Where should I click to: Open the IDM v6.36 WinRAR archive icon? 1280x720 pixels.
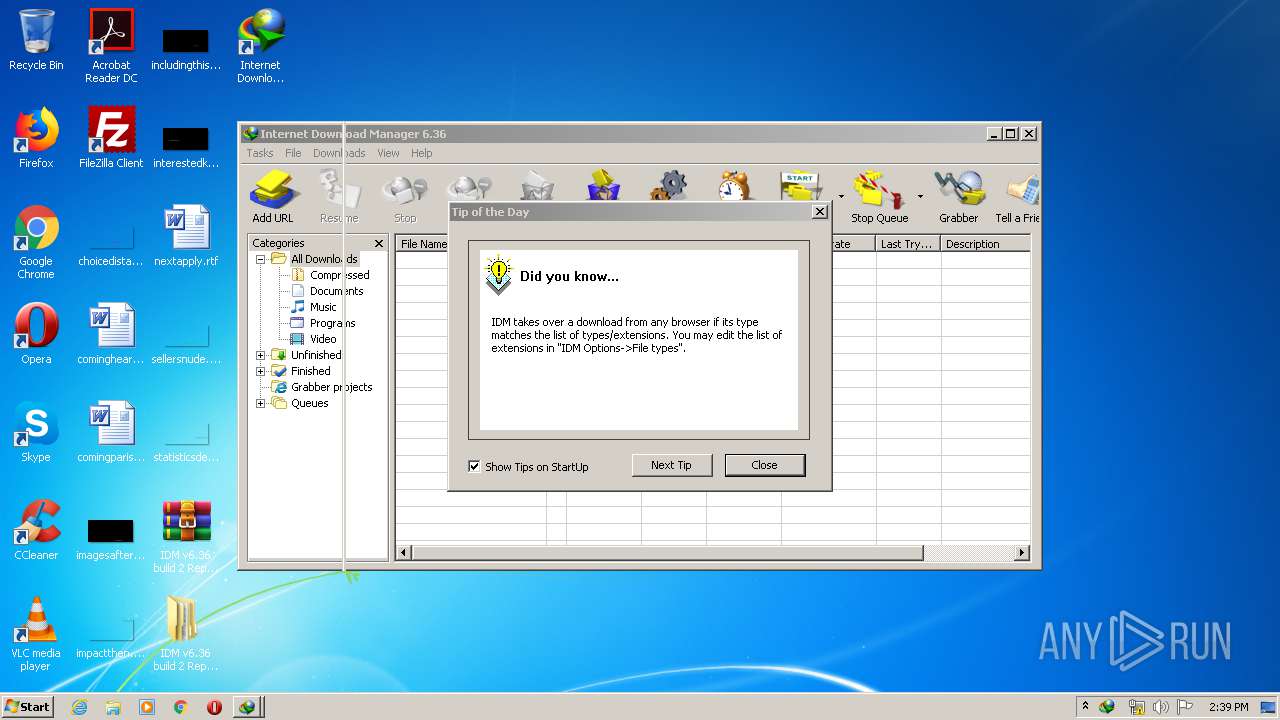(186, 536)
